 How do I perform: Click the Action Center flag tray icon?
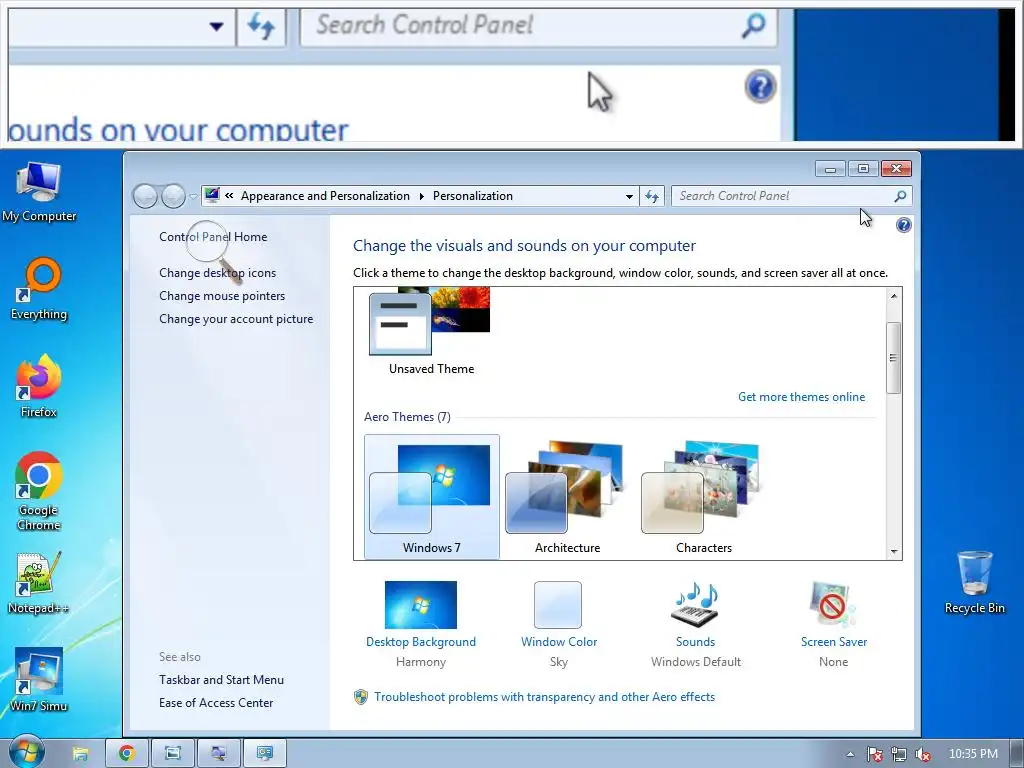pos(874,754)
